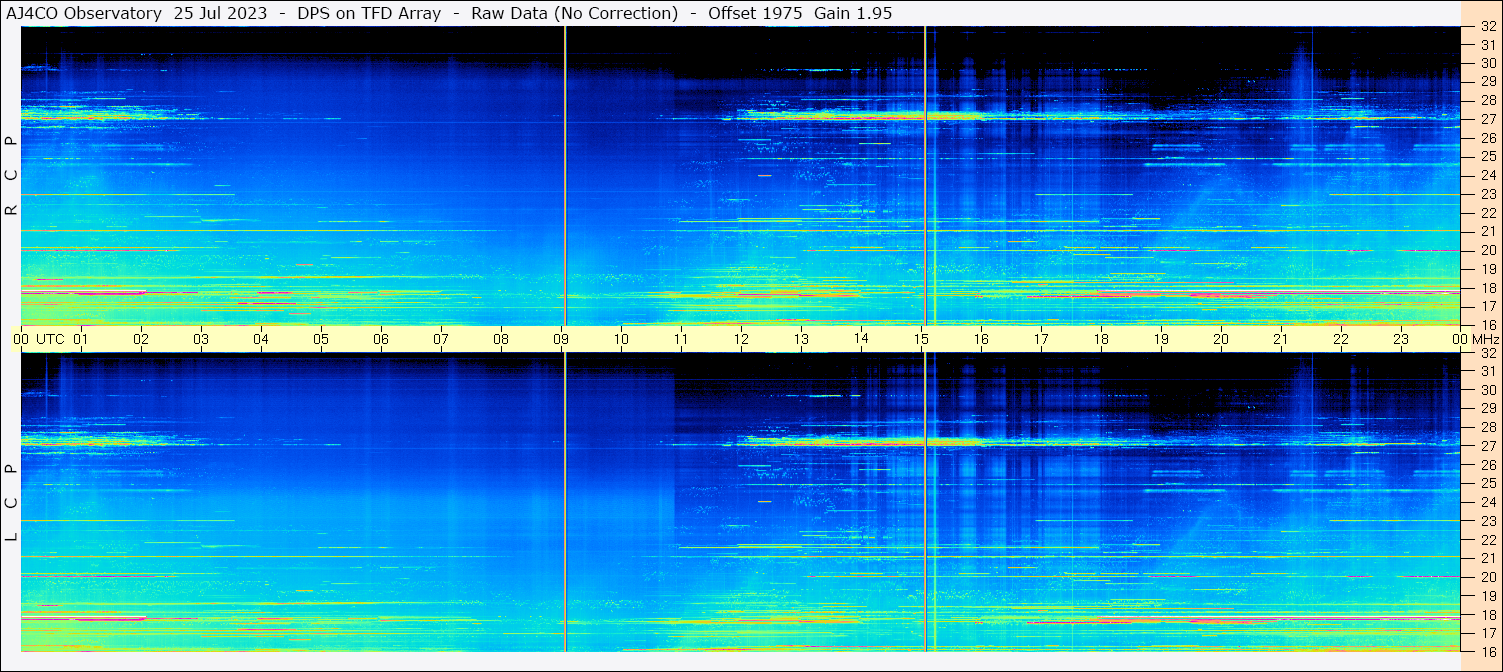
Task: Click '22' on the RCP frequency scale
Action: click(1488, 213)
